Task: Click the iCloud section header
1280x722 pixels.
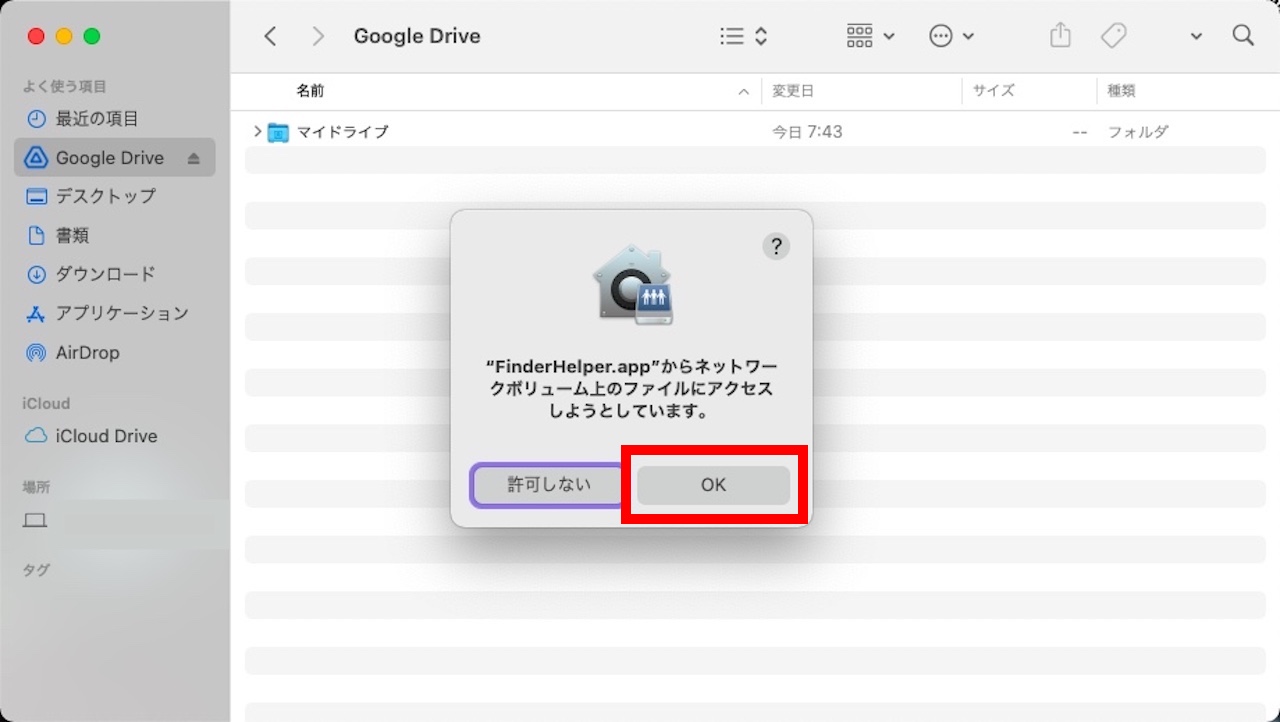Action: click(46, 404)
